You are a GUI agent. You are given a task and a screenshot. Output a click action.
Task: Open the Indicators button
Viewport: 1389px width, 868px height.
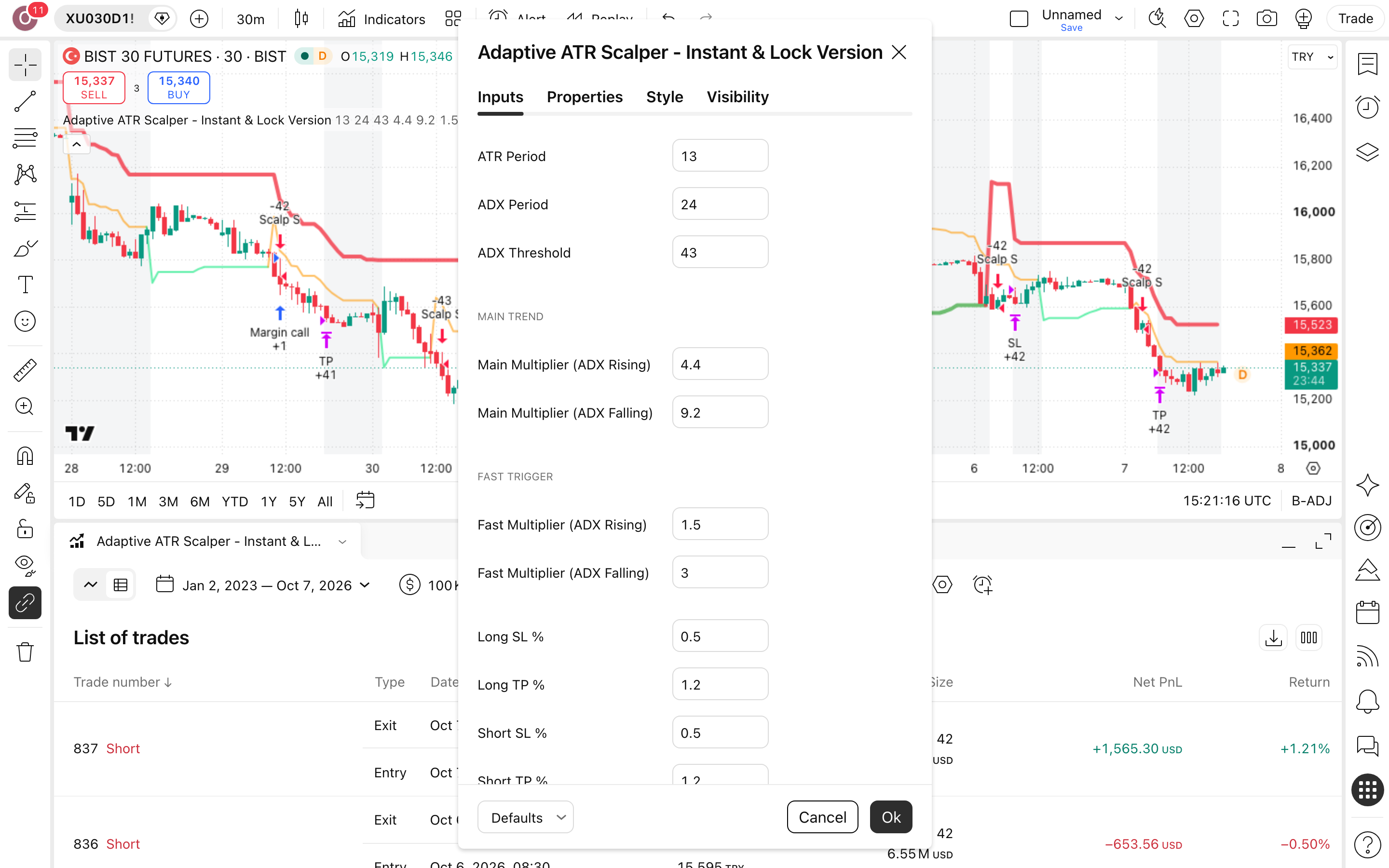click(x=381, y=19)
